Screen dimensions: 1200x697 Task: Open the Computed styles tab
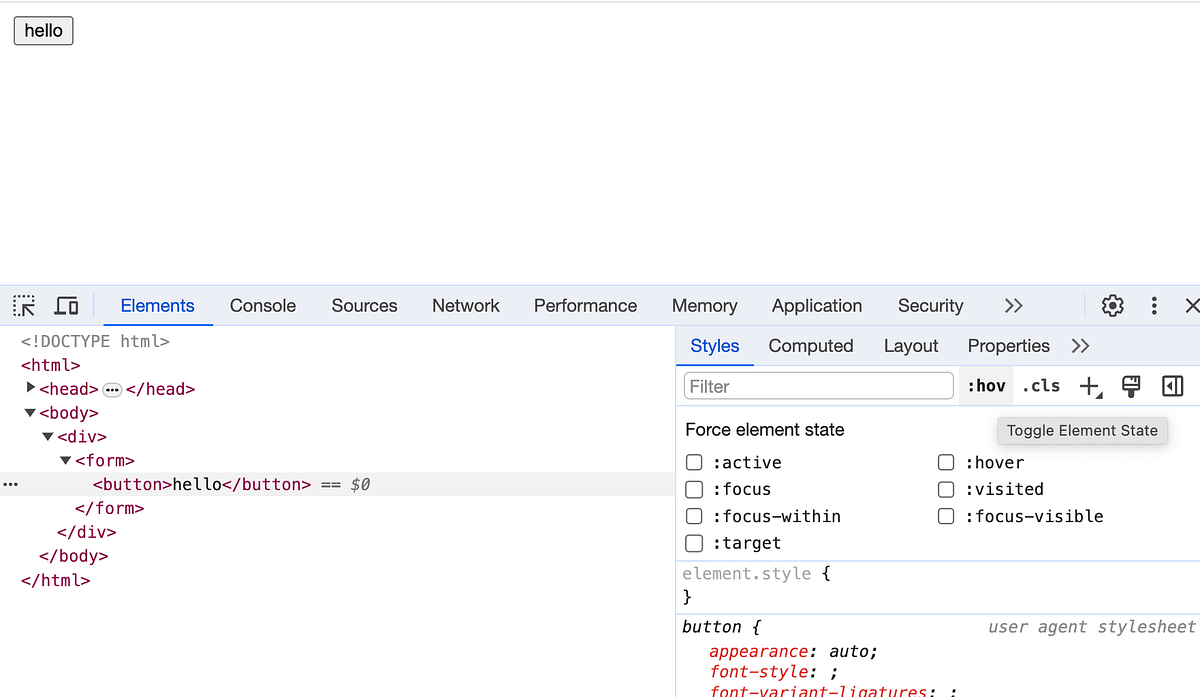810,346
